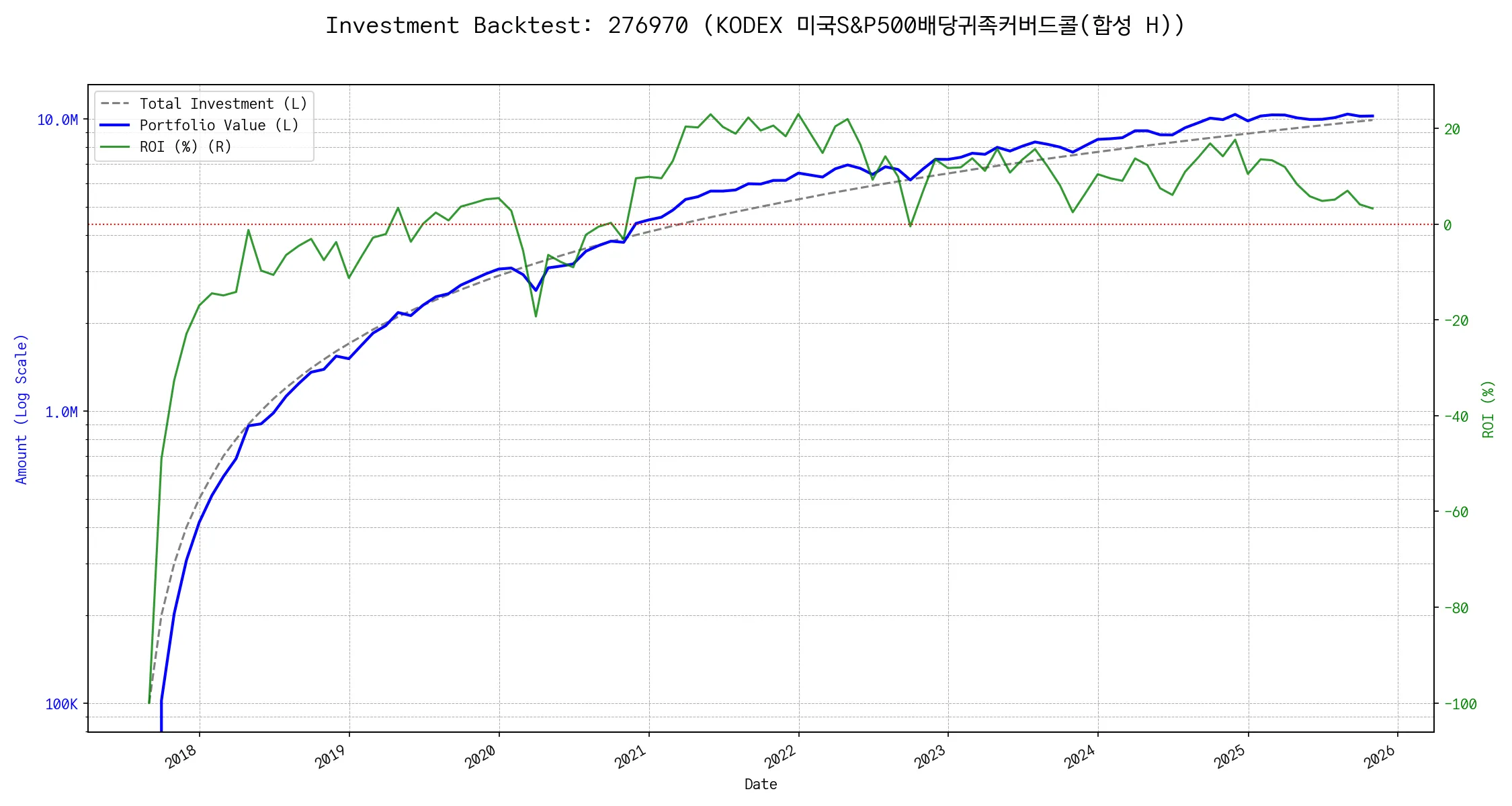Screen dimensions: 1512x806
Task: Click the 2020 date tick label
Action: 480,756
